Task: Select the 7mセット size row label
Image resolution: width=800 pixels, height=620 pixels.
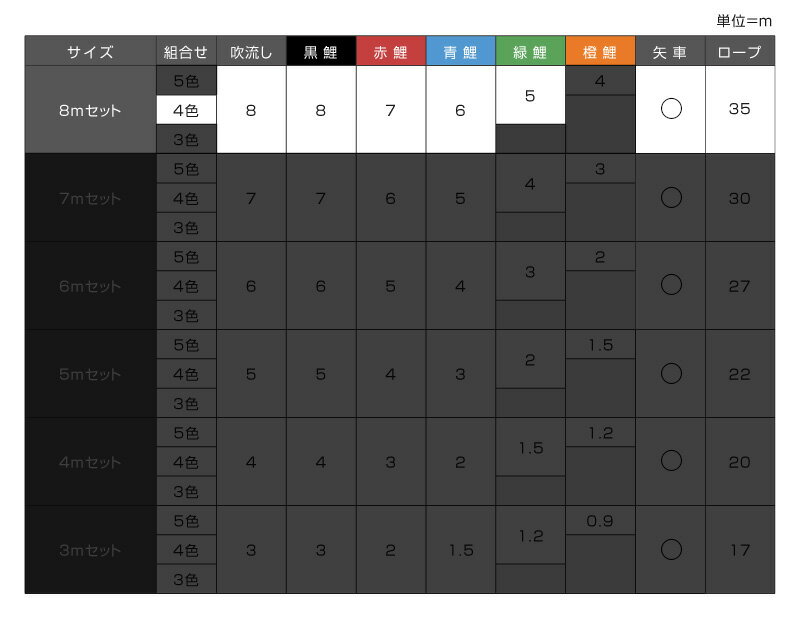Action: 90,198
